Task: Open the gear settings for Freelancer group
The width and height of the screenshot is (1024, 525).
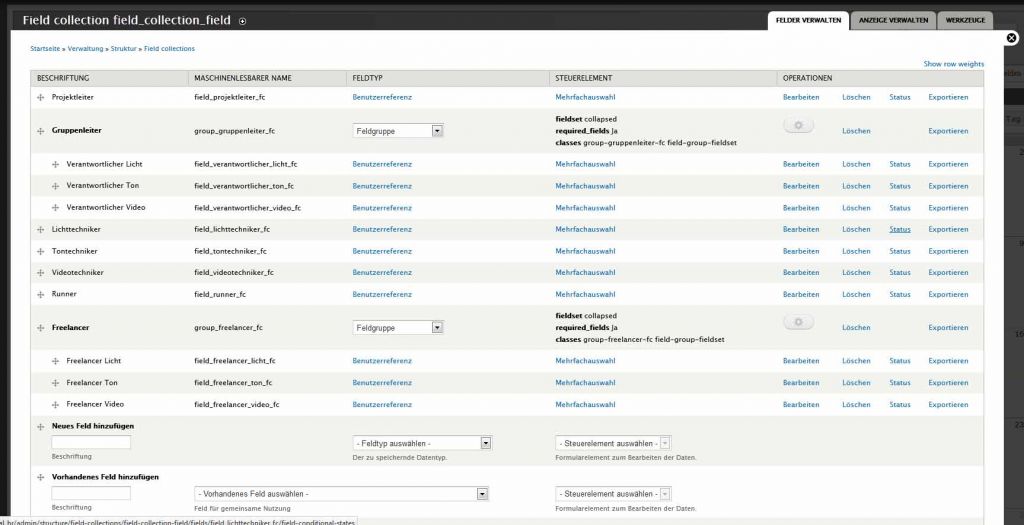Action: 798,322
